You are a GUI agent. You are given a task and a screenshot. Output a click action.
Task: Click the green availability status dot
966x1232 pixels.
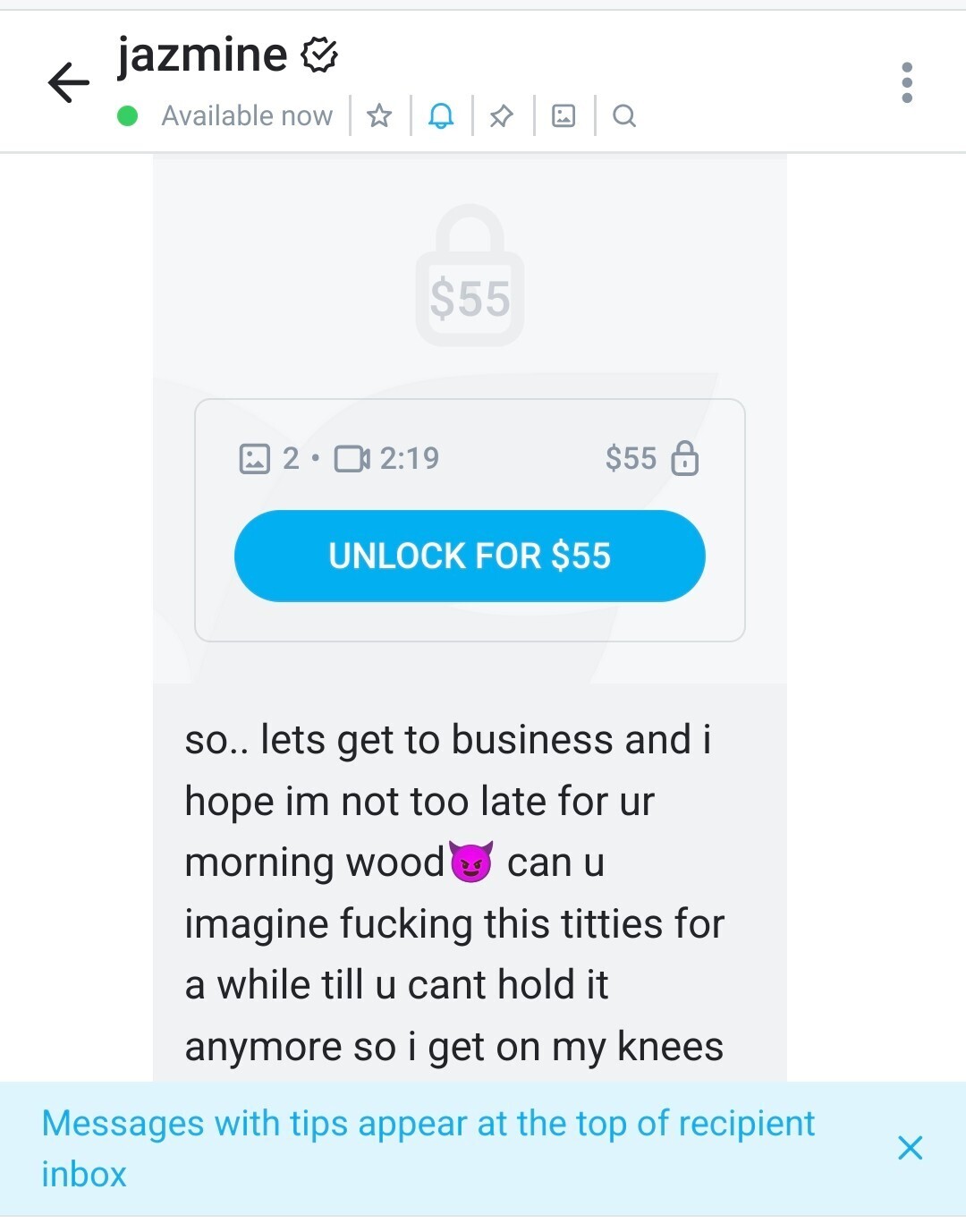click(128, 115)
